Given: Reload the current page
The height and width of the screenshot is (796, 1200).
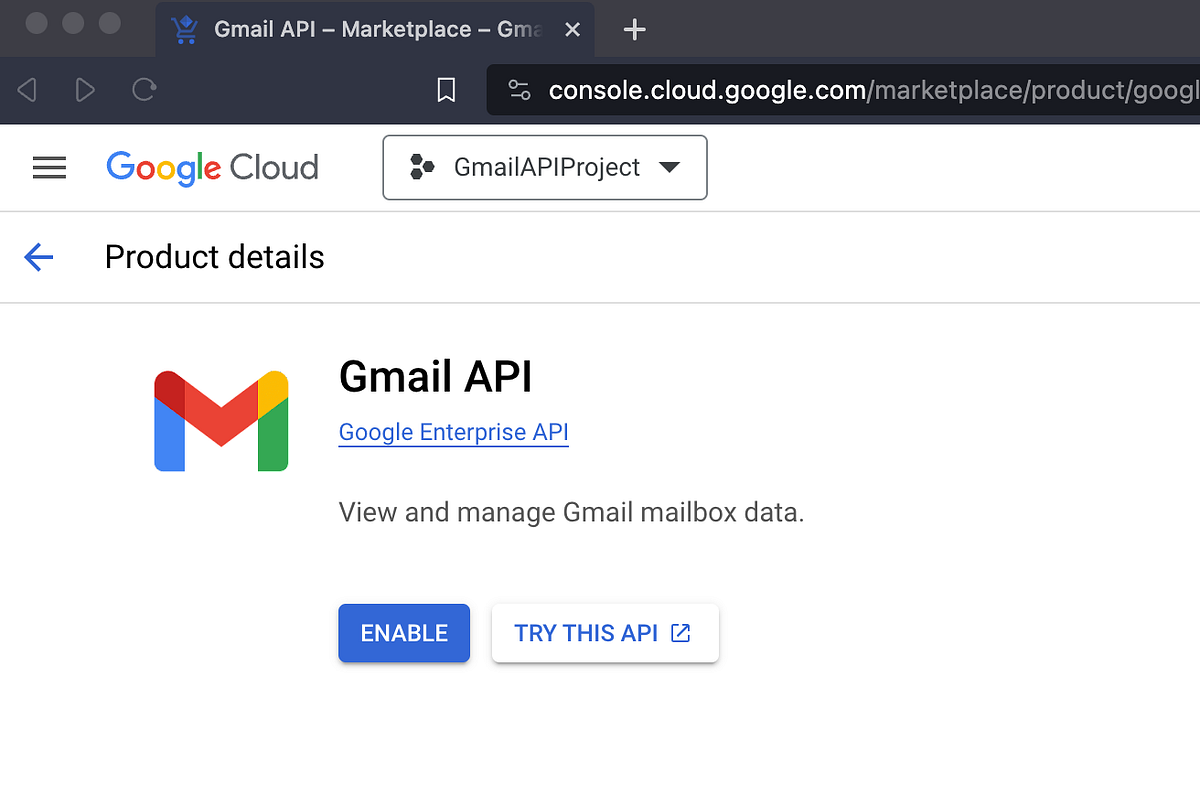Looking at the screenshot, I should 143,90.
